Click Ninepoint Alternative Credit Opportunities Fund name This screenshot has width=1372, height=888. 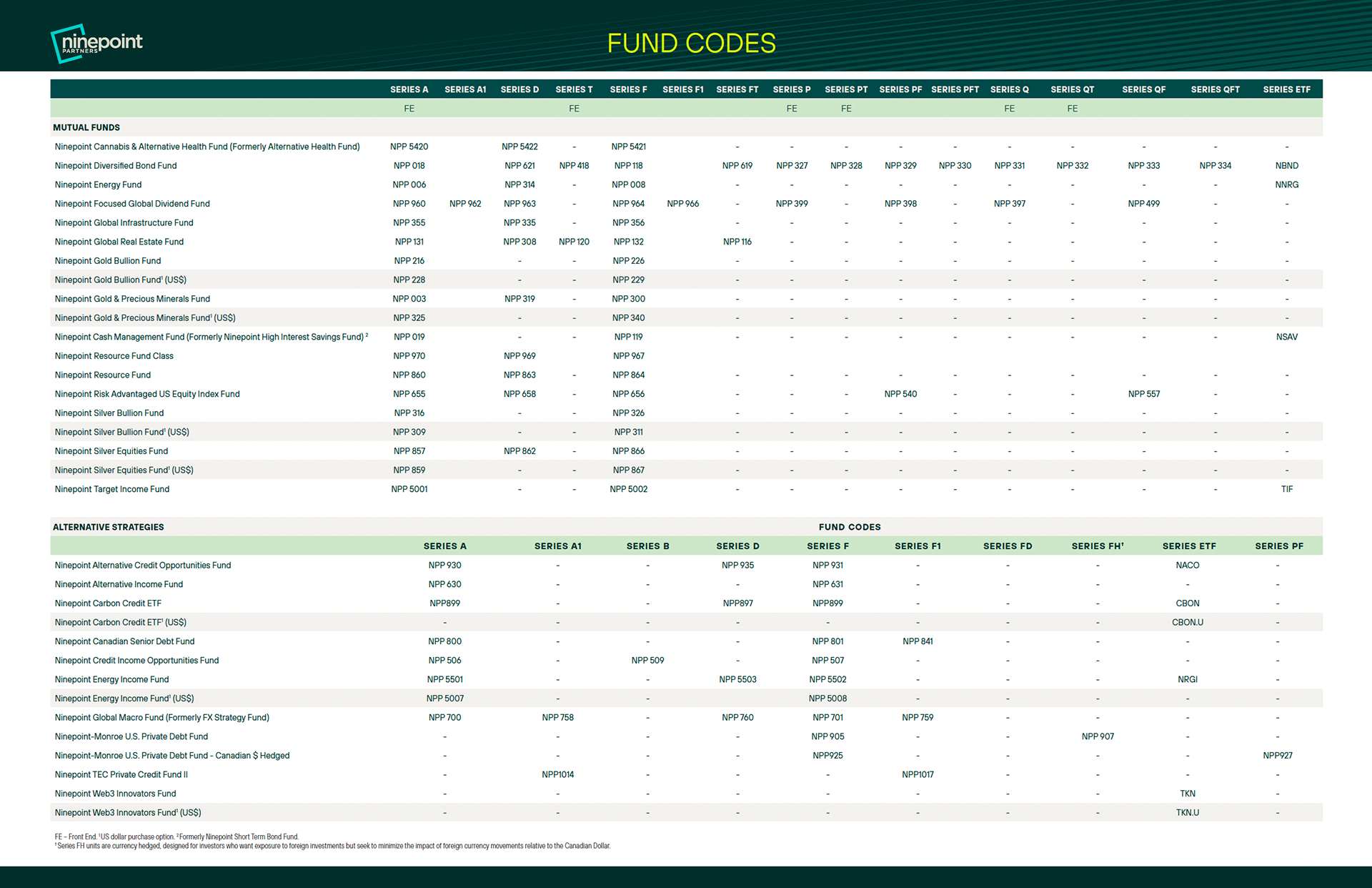[143, 566]
